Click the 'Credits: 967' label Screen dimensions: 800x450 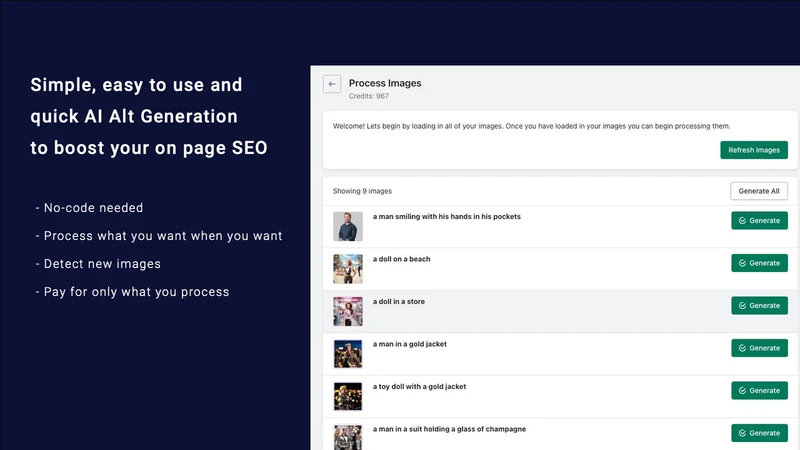[368, 96]
